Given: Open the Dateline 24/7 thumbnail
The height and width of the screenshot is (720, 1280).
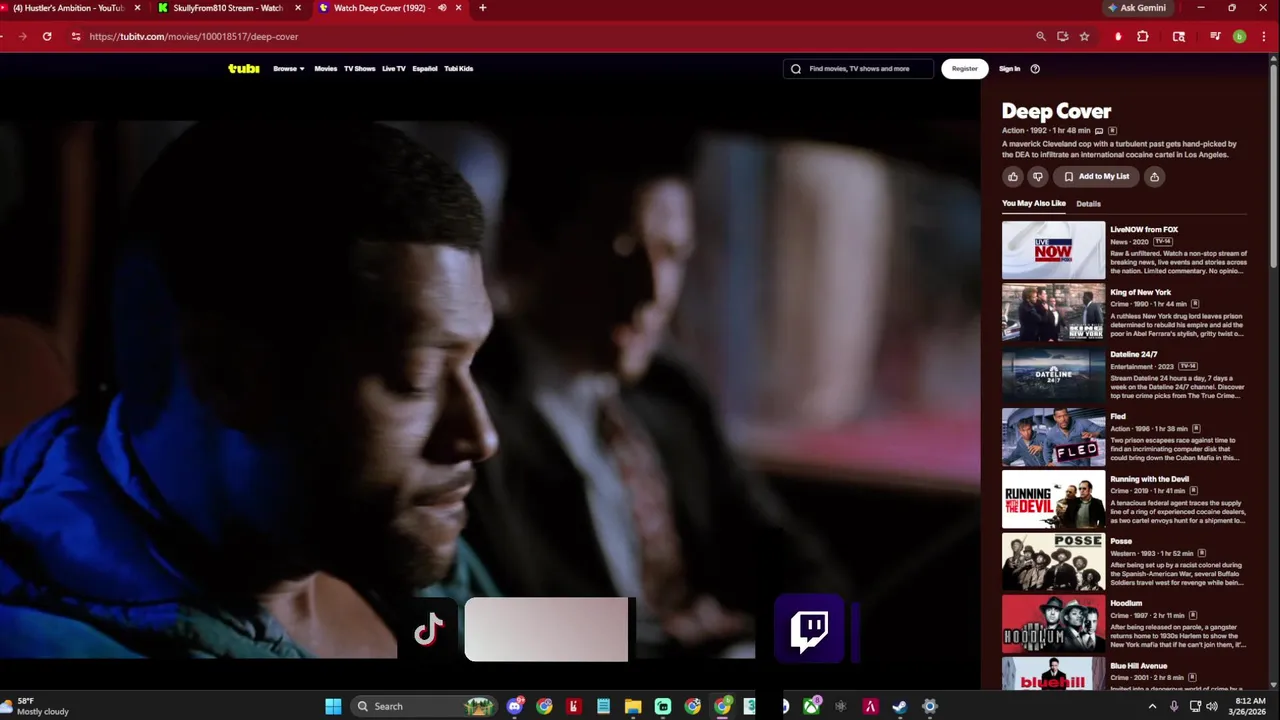Looking at the screenshot, I should 1054,375.
